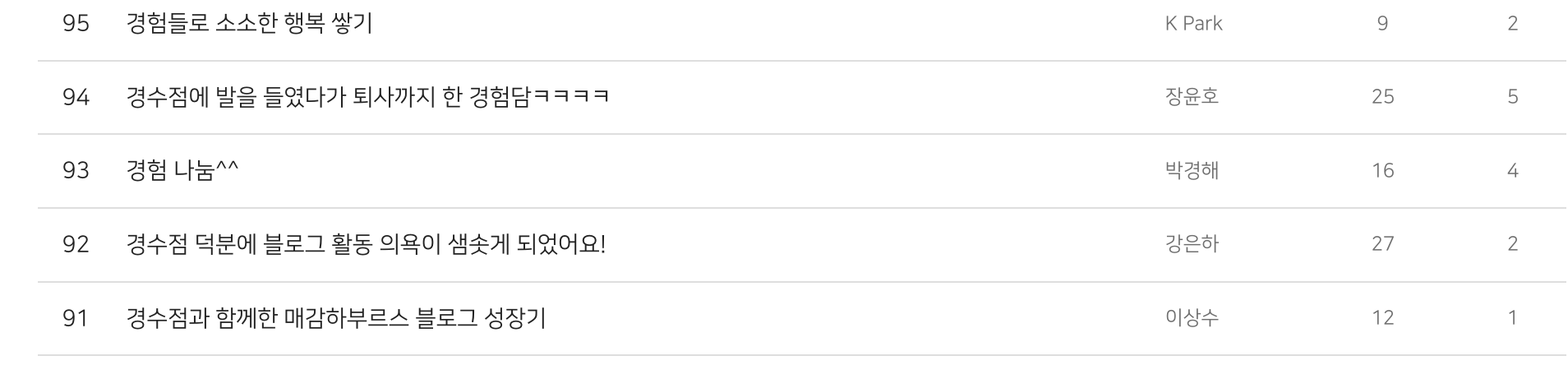This screenshot has height=365, width=1568.
Task: Click view count 9 in row 95
Action: point(1382,23)
